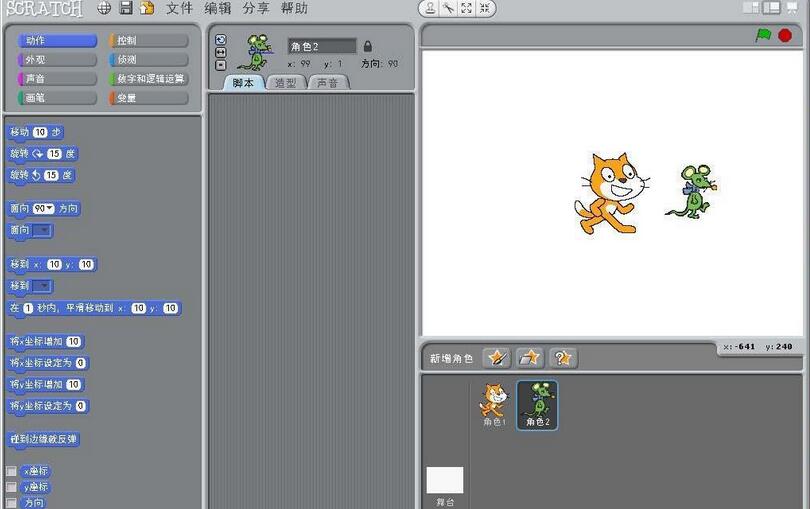Open the empty dropdown in 移到 block
810x509 pixels.
pos(43,286)
